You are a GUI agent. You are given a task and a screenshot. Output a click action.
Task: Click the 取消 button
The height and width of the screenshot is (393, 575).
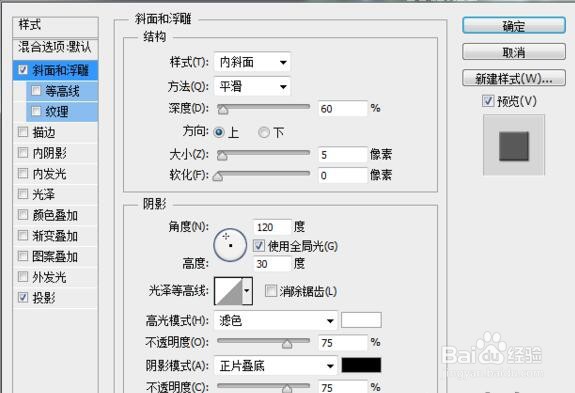pyautogui.click(x=514, y=52)
